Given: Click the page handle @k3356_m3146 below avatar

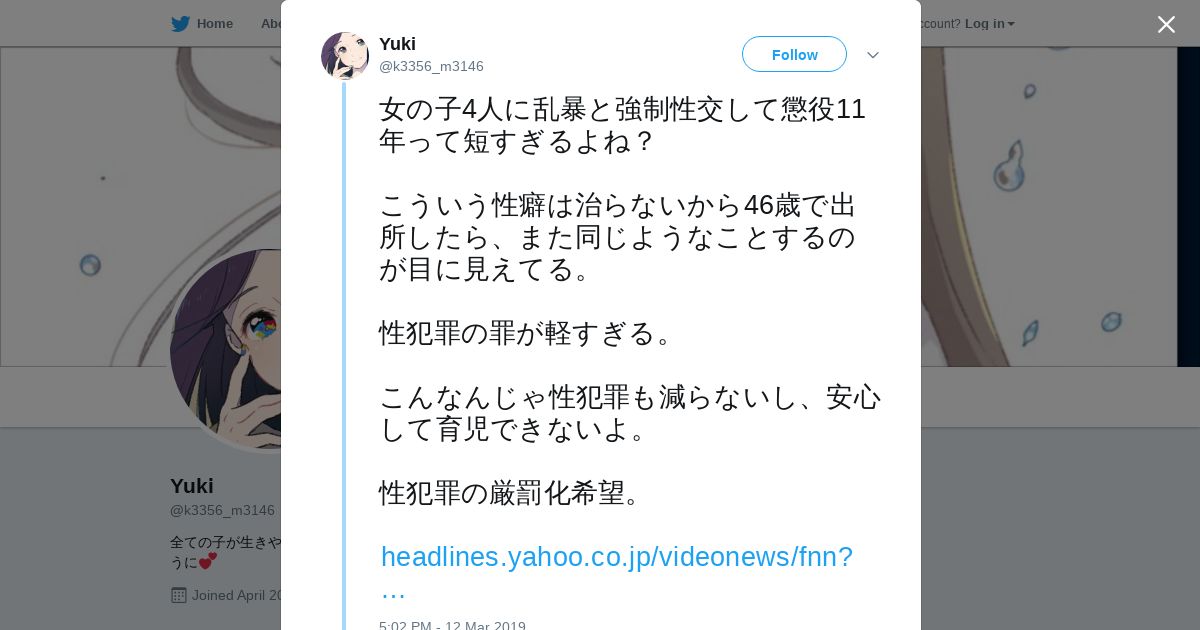Looking at the screenshot, I should coord(222,510).
